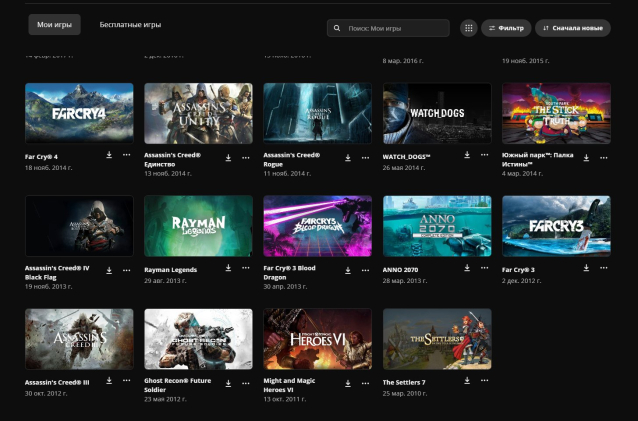Viewport: 638px width, 421px height.
Task: Click the download icon for Rayman Legends
Action: point(228,268)
